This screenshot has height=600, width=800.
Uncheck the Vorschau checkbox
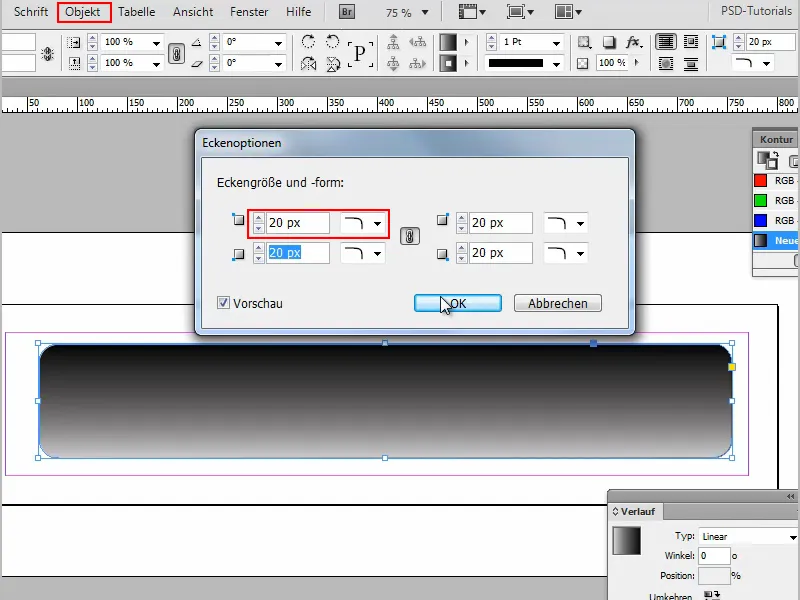click(x=225, y=304)
